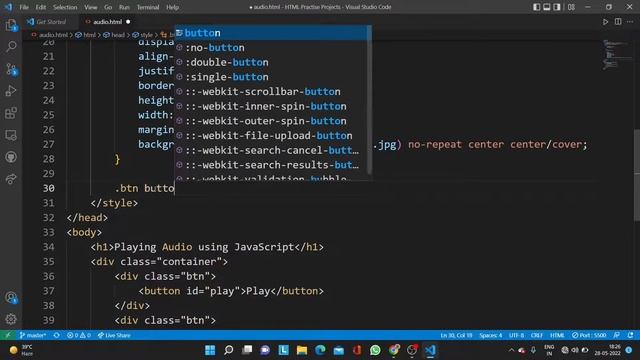The image size is (640, 360).
Task: Select the html breadcrumb segment
Action: [x=86, y=35]
